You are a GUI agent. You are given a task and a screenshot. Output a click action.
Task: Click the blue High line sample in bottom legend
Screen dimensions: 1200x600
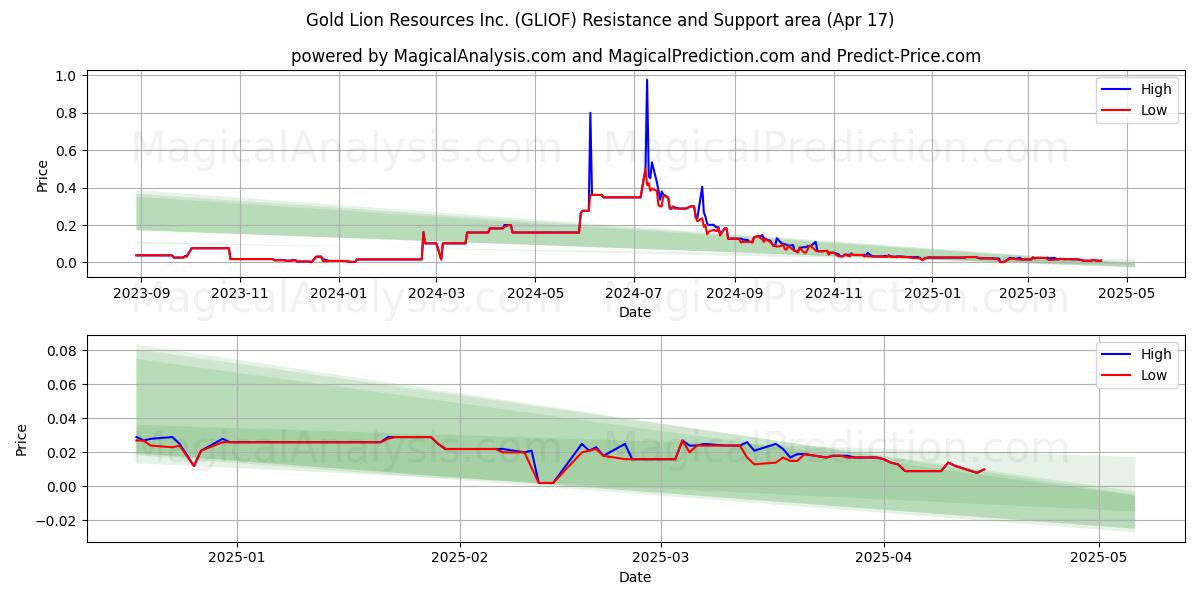point(1117,355)
